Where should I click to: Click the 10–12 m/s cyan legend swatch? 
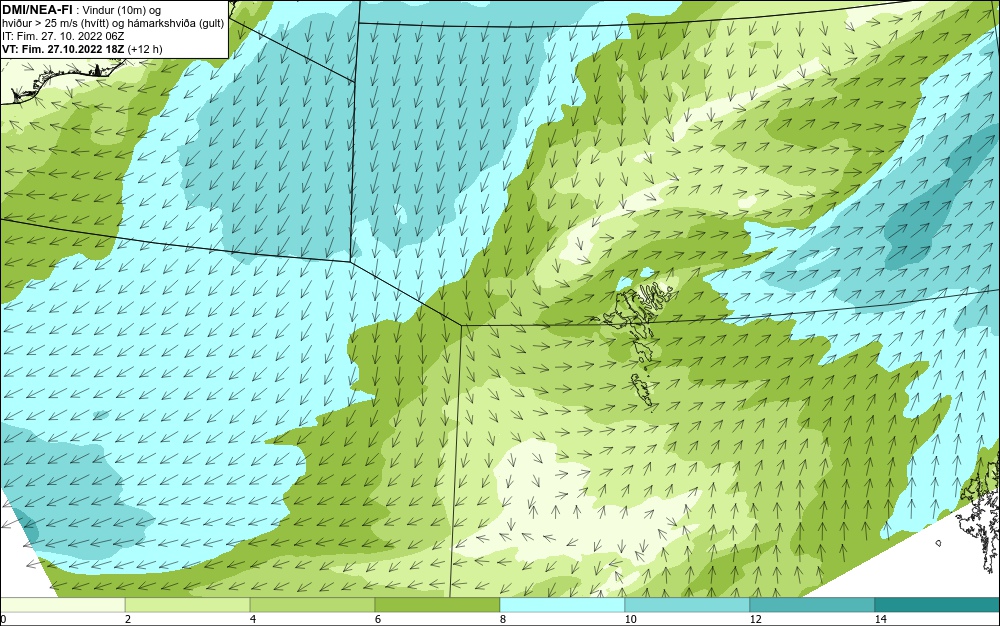688,605
